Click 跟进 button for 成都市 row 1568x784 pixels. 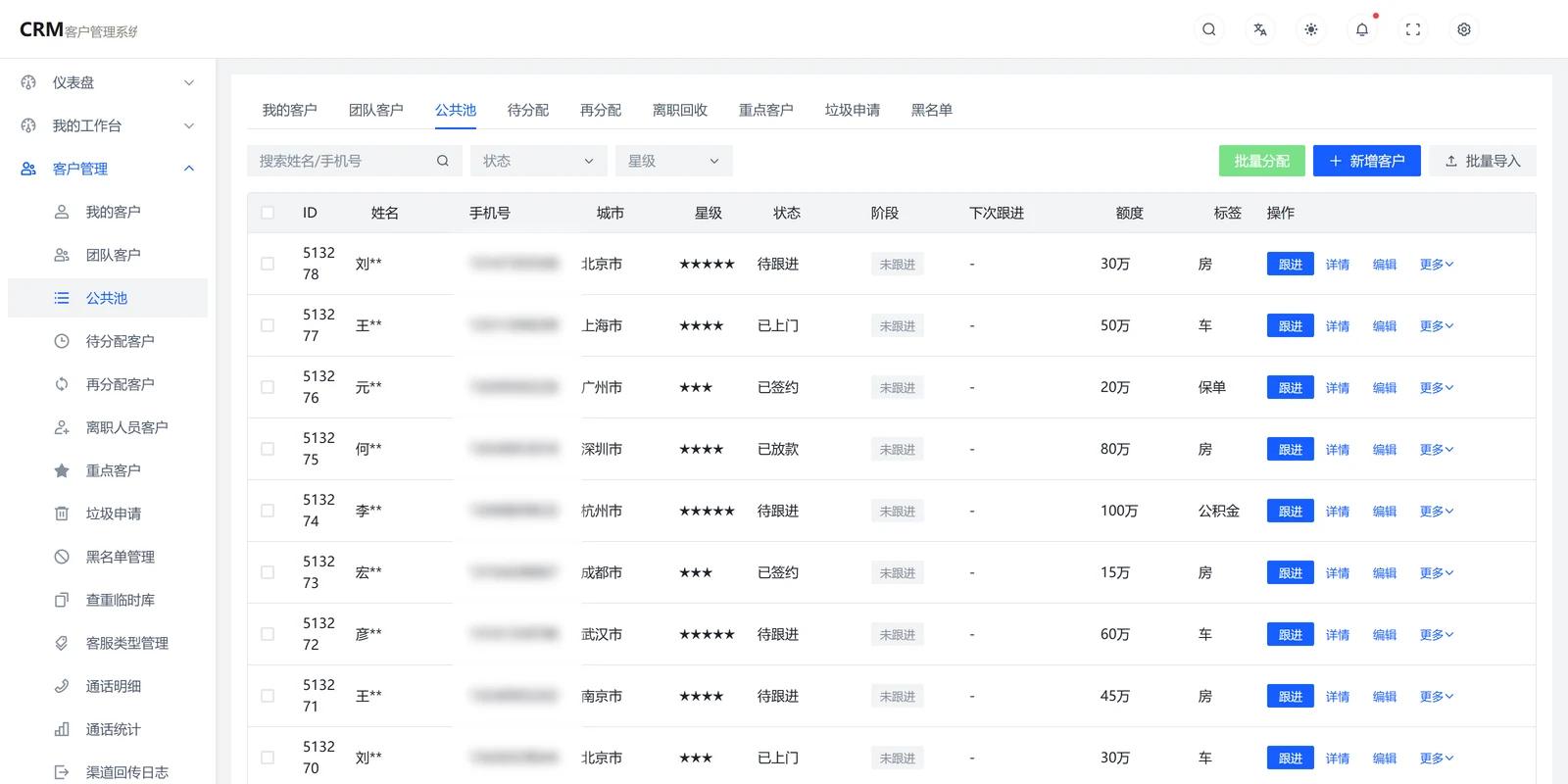[1291, 572]
